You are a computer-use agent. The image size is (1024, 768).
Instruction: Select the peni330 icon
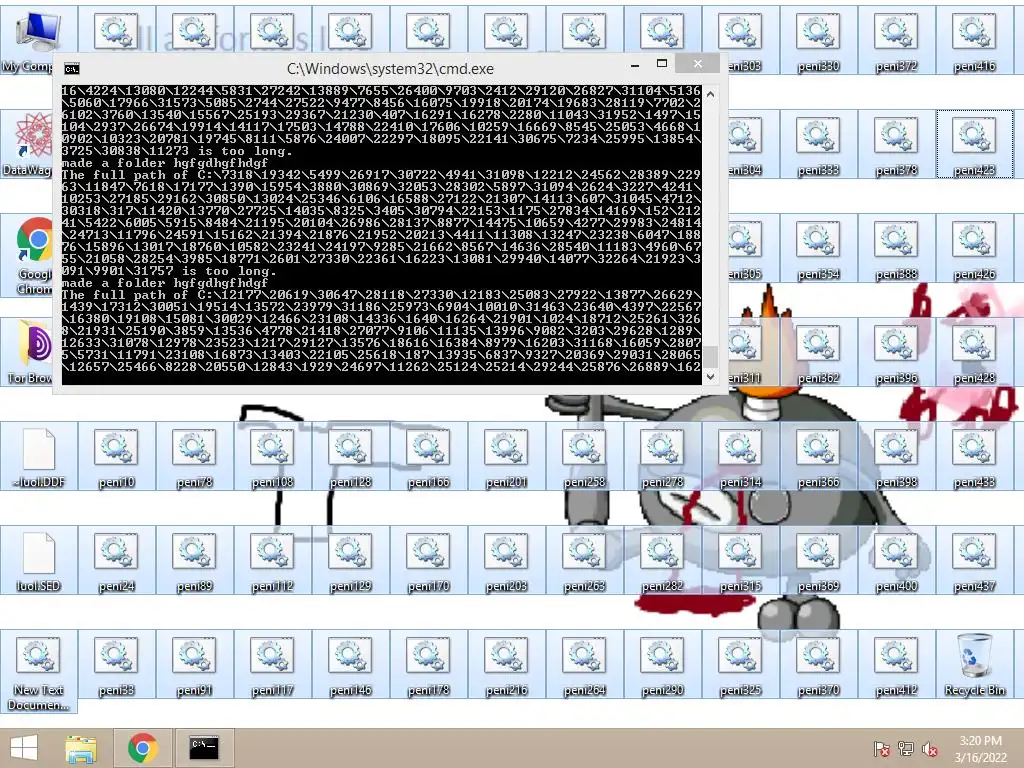click(x=818, y=40)
